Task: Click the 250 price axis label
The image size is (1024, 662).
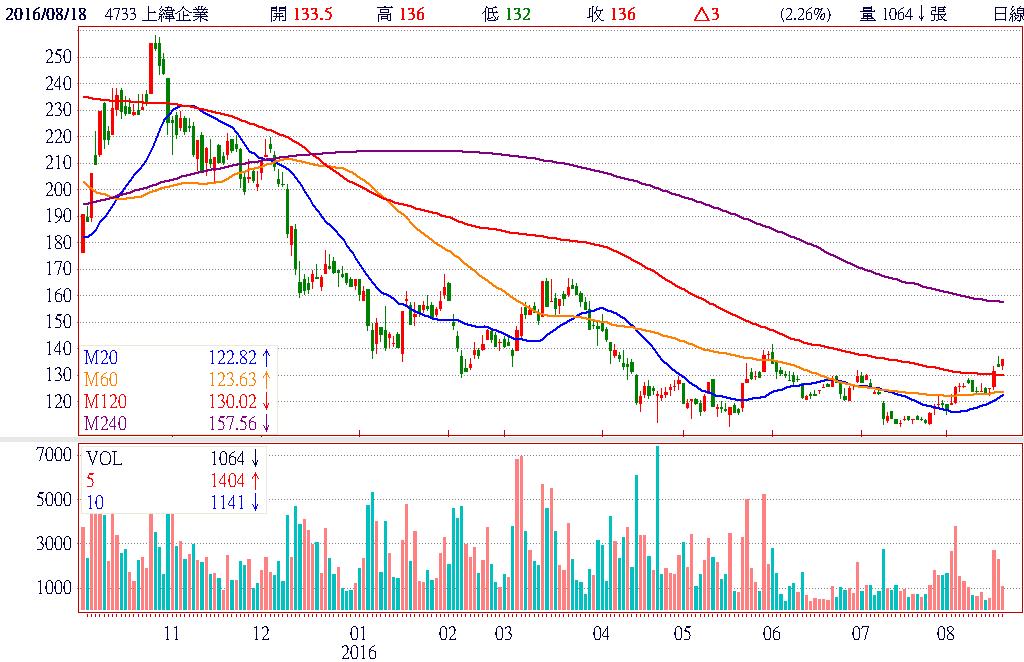Action: (x=58, y=57)
